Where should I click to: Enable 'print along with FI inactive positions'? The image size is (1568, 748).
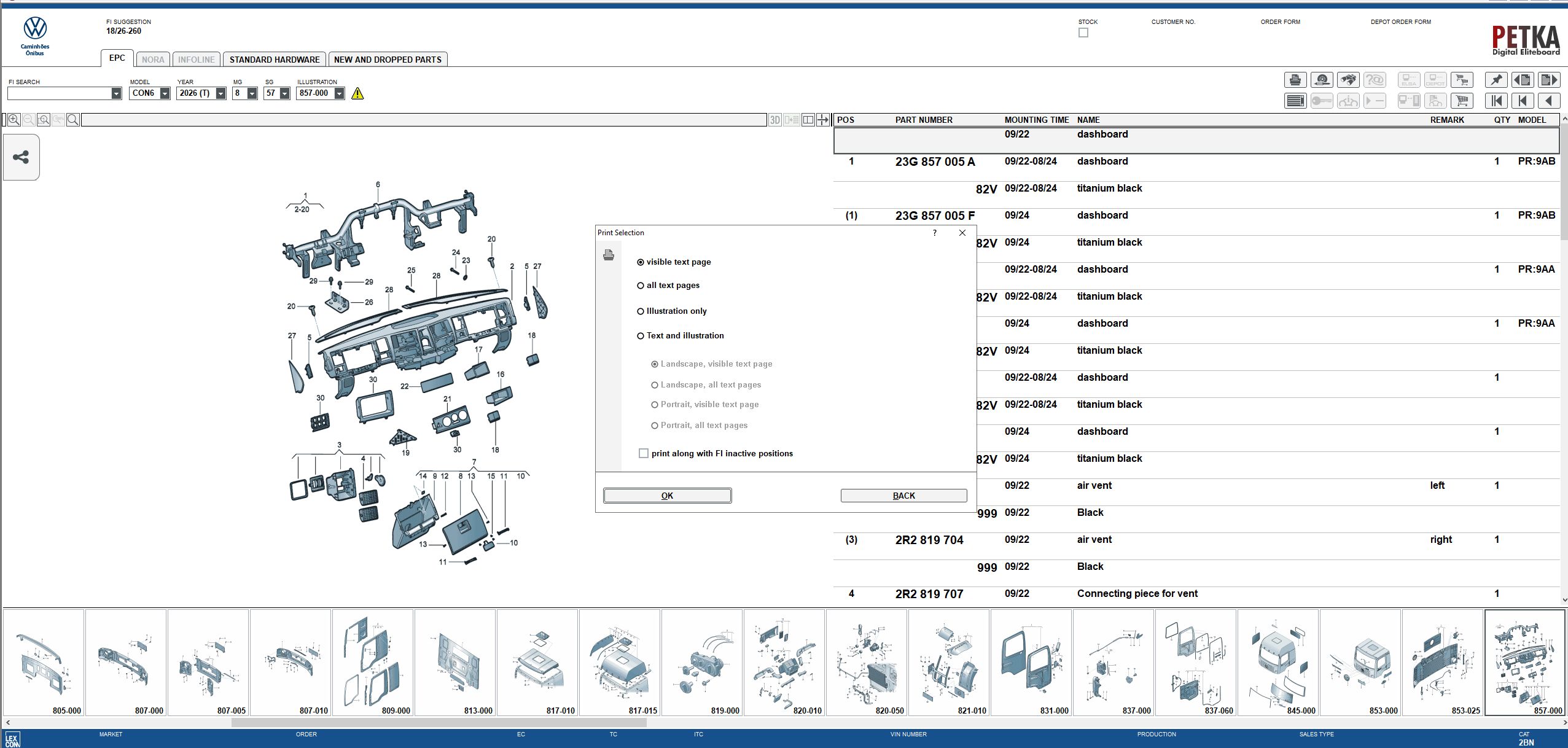tap(643, 453)
